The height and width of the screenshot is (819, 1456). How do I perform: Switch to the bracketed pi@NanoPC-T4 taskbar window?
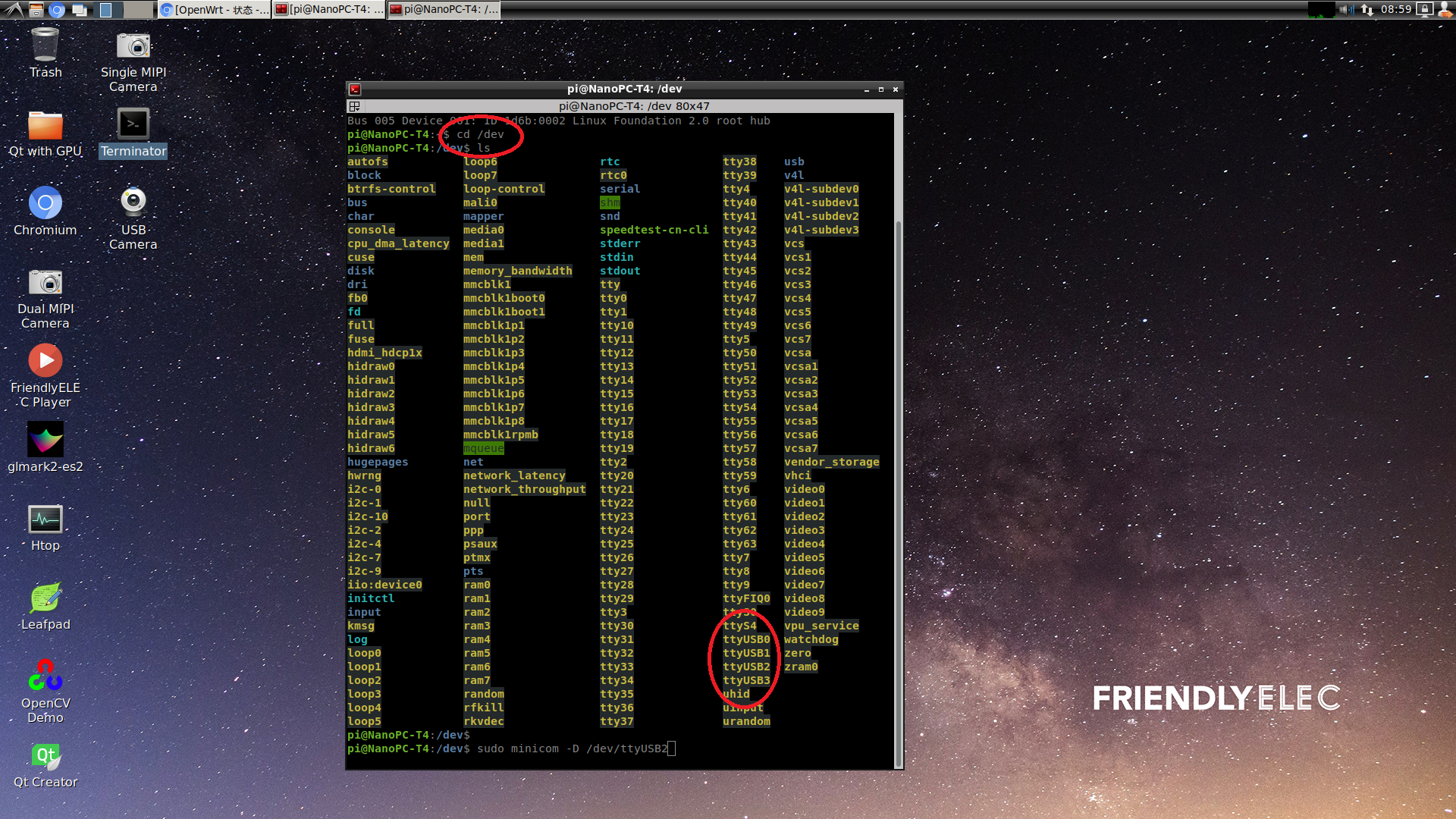click(329, 9)
